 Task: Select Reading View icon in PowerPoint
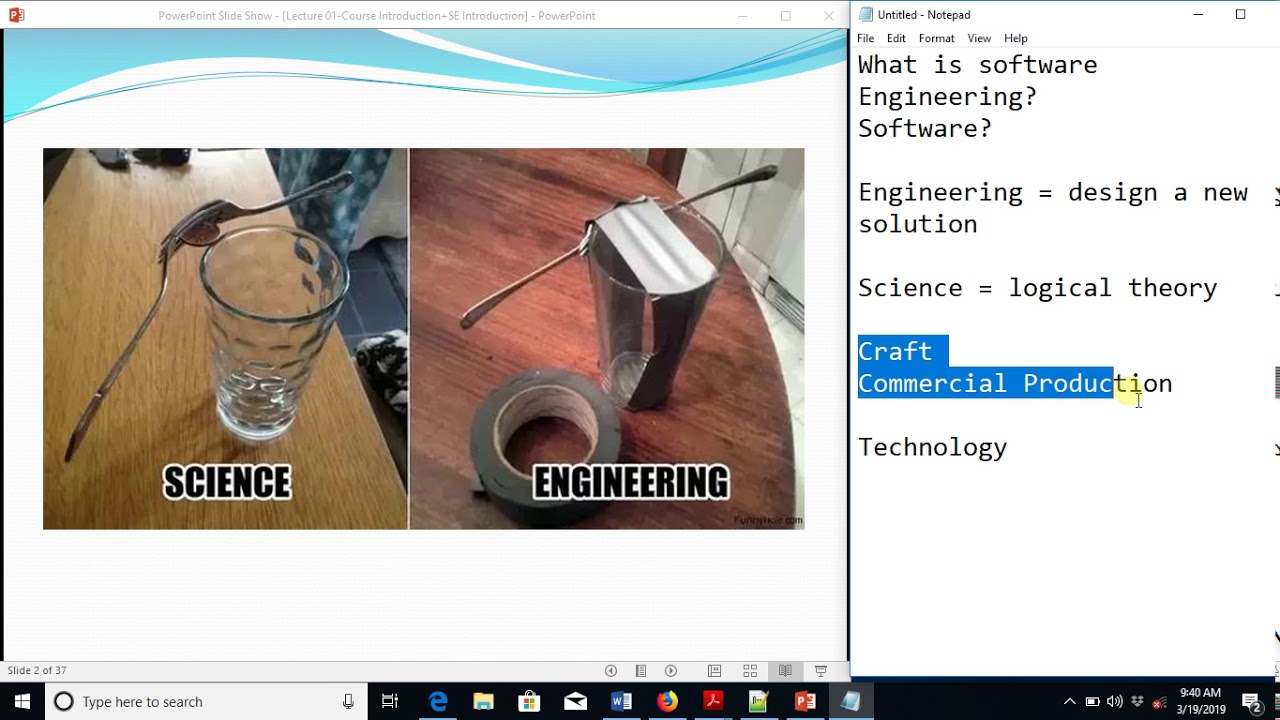[785, 671]
